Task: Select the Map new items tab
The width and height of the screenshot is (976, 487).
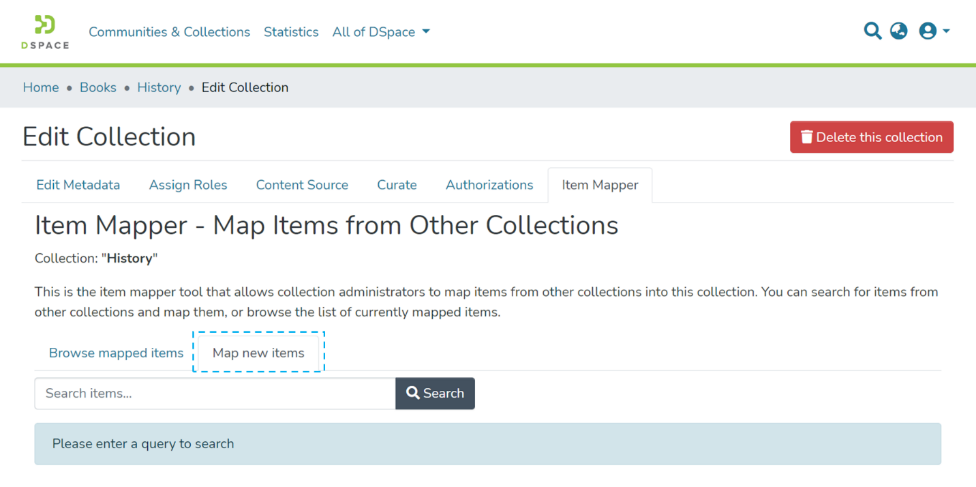Action: (x=258, y=353)
